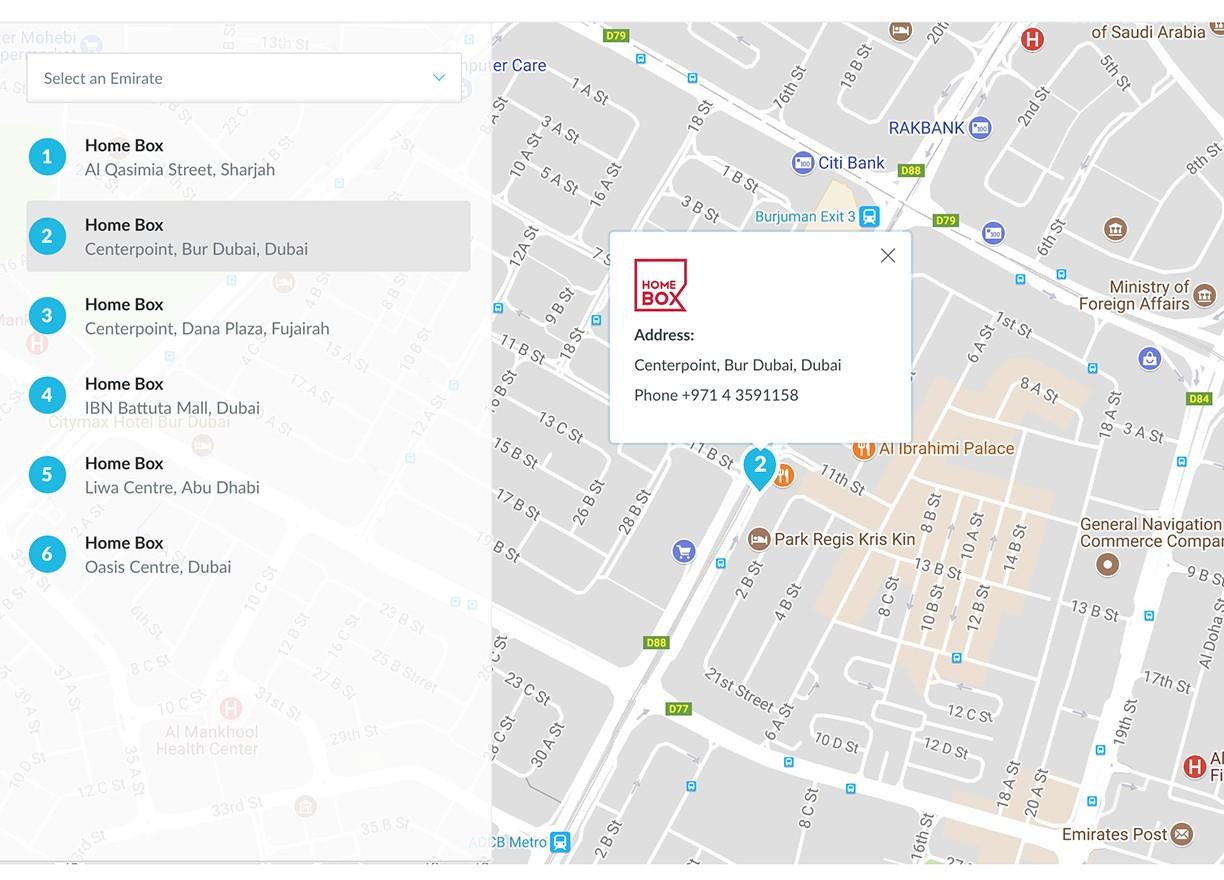Click the Citi Bank map icon
Screen dimensions: 1224x880
click(803, 163)
